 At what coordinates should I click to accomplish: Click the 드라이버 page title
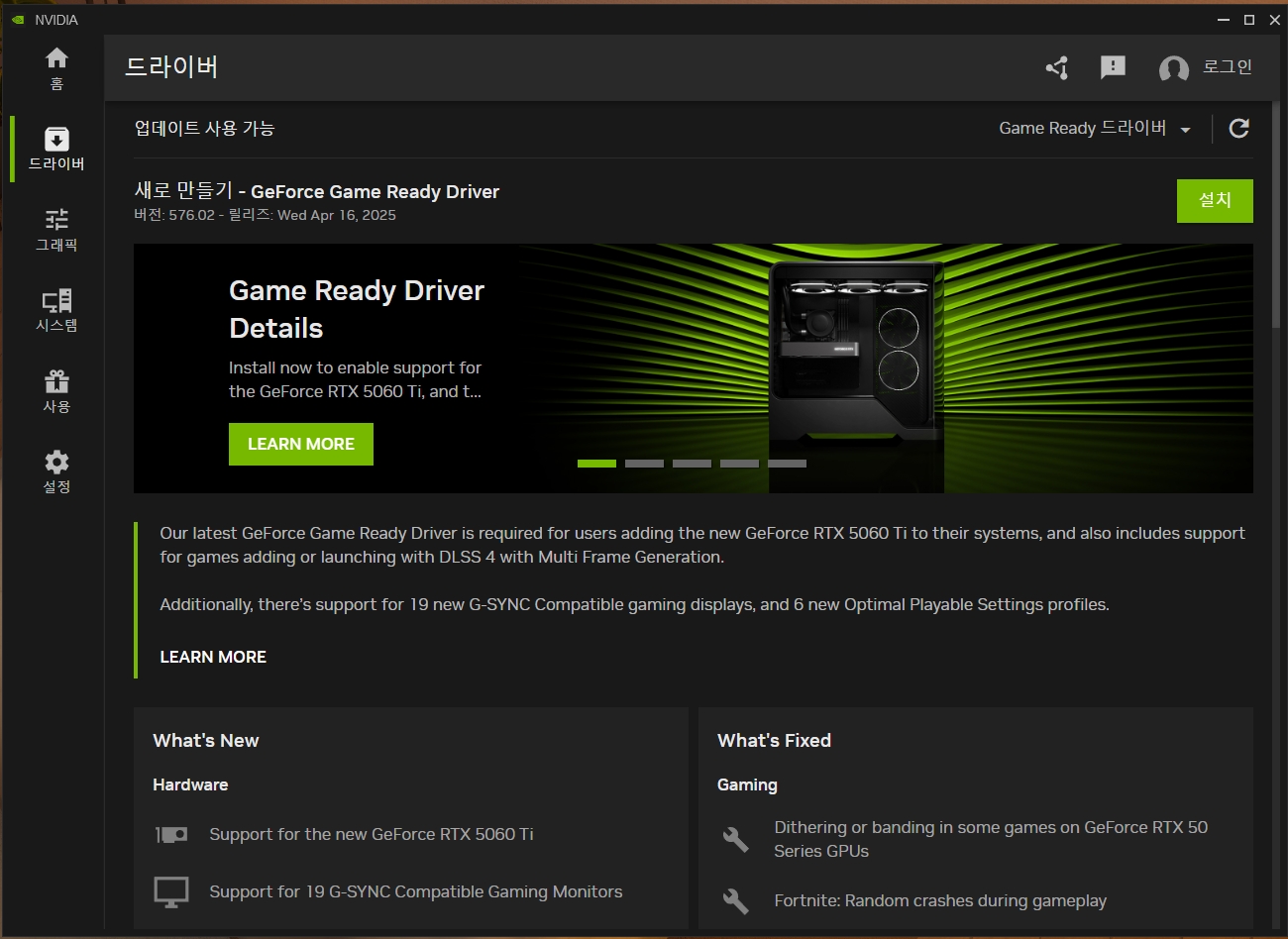171,66
